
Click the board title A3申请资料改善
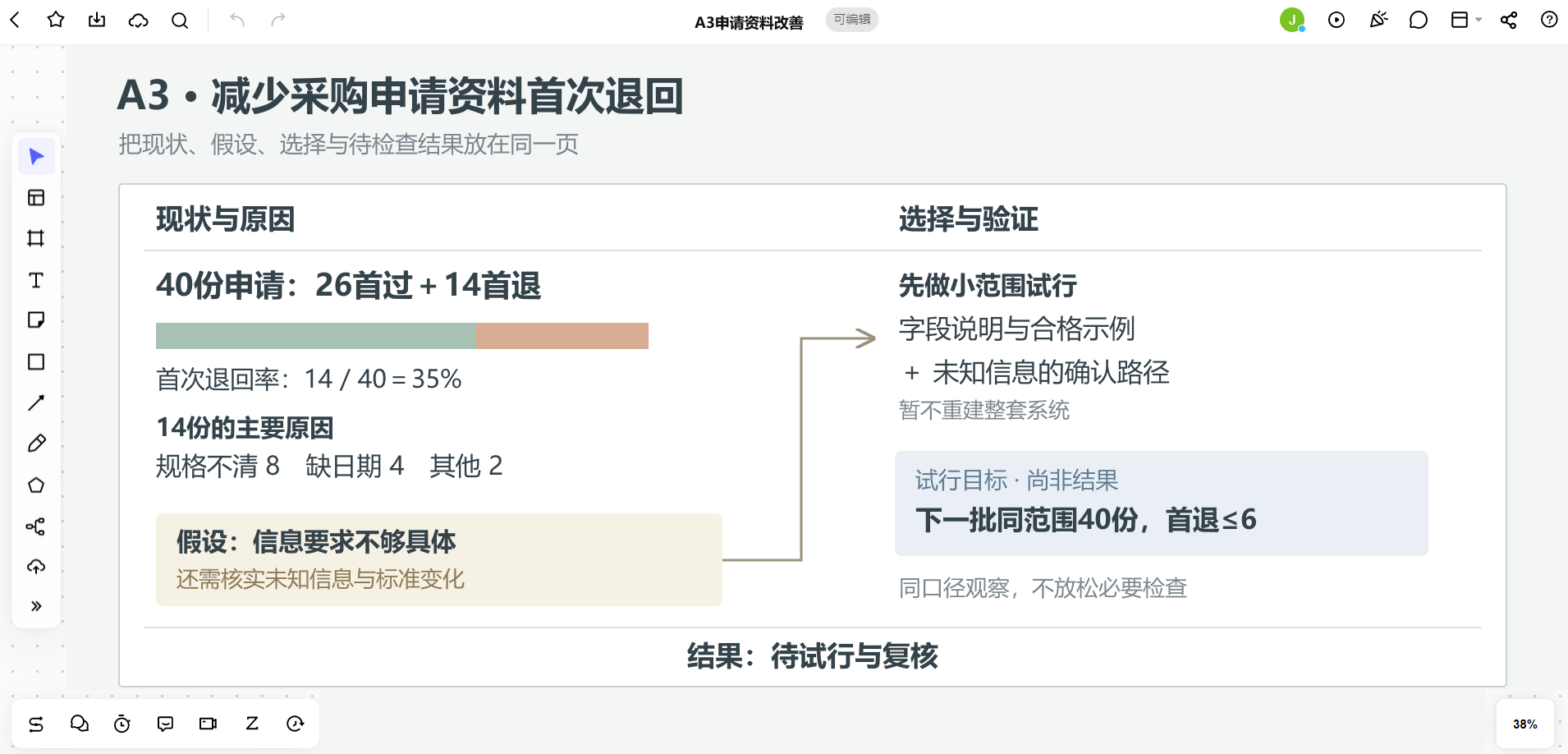(x=749, y=22)
